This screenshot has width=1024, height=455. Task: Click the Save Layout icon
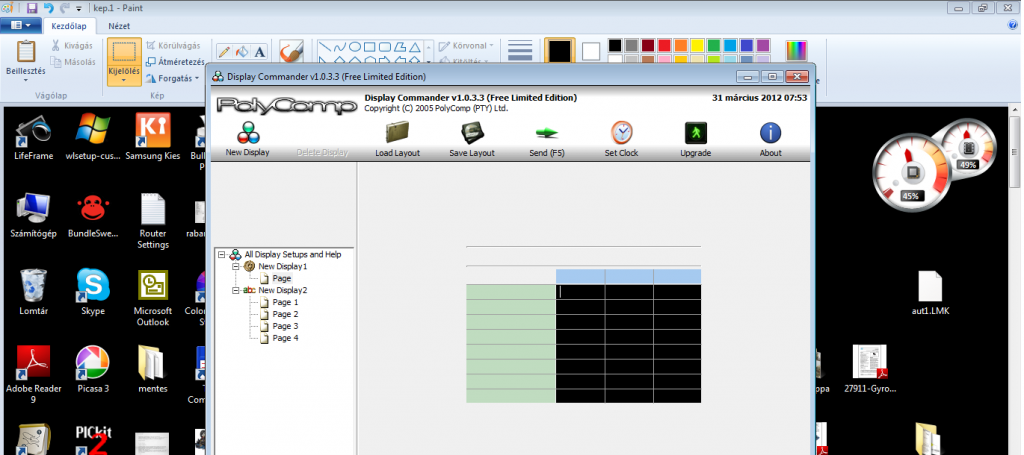pyautogui.click(x=472, y=133)
